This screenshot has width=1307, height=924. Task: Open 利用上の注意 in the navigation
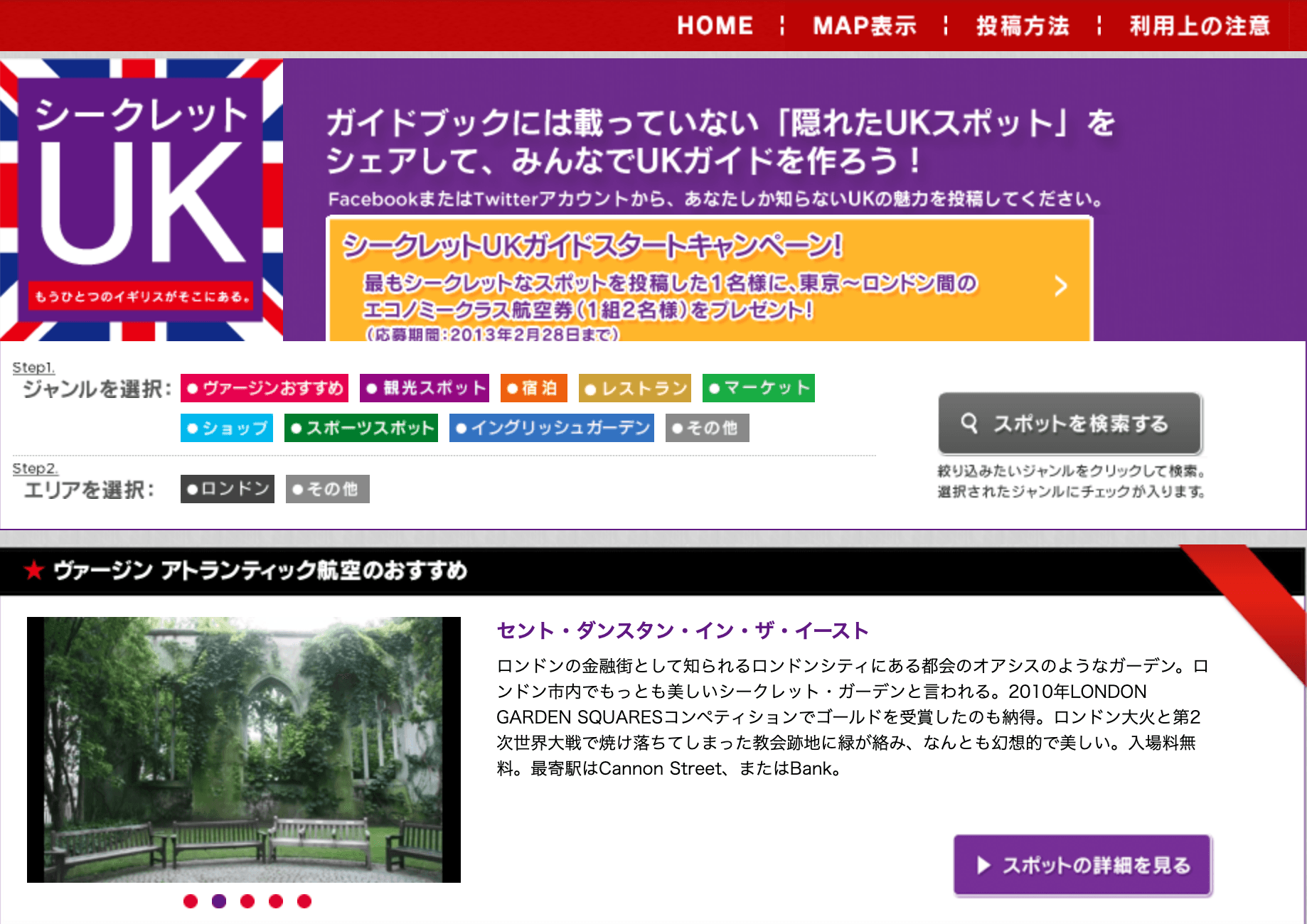click(1199, 26)
